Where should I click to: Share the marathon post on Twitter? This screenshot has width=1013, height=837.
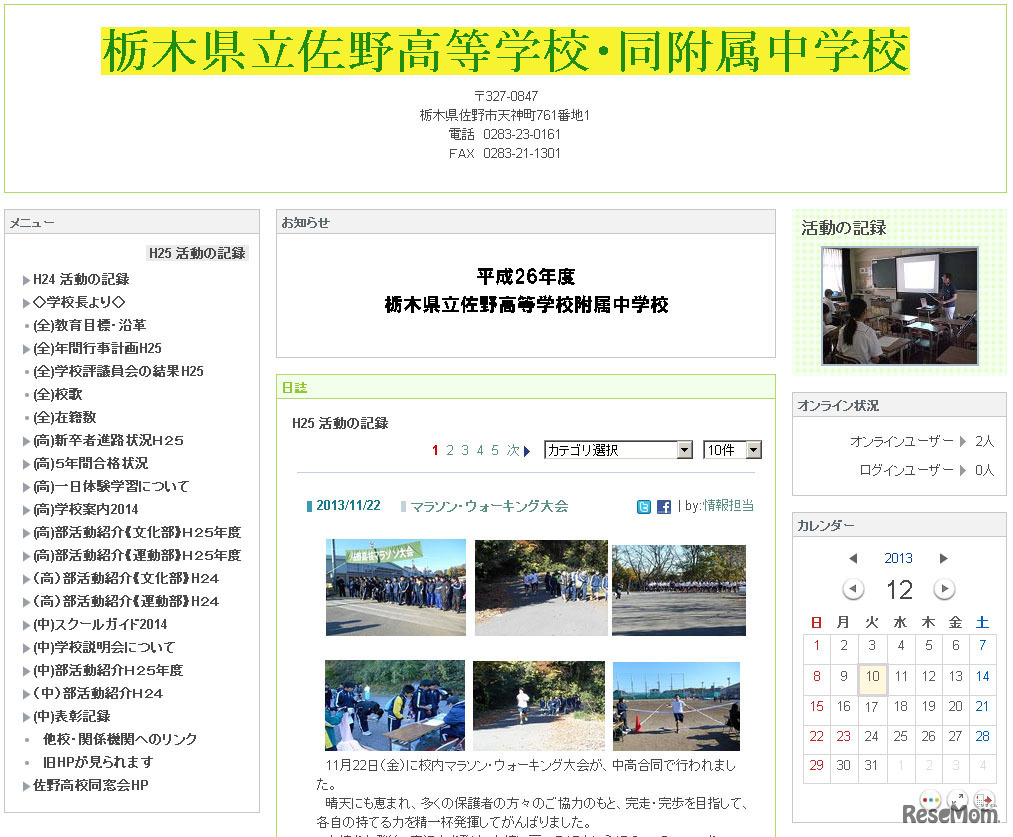point(643,507)
